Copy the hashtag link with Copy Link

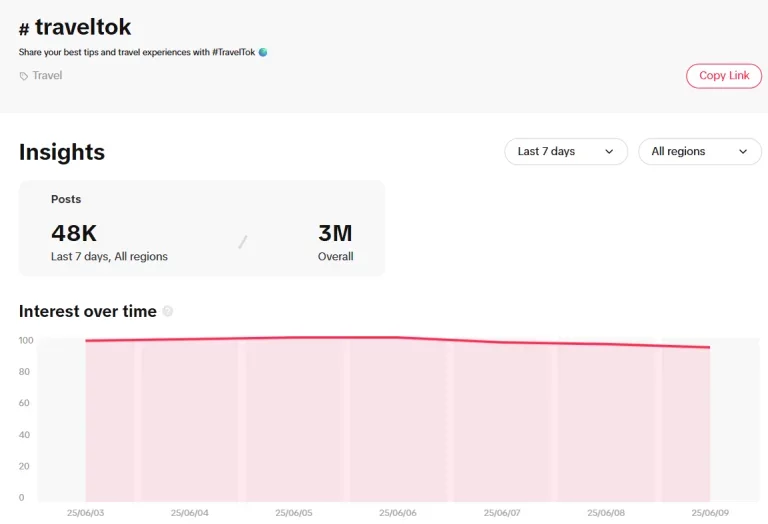[x=724, y=76]
